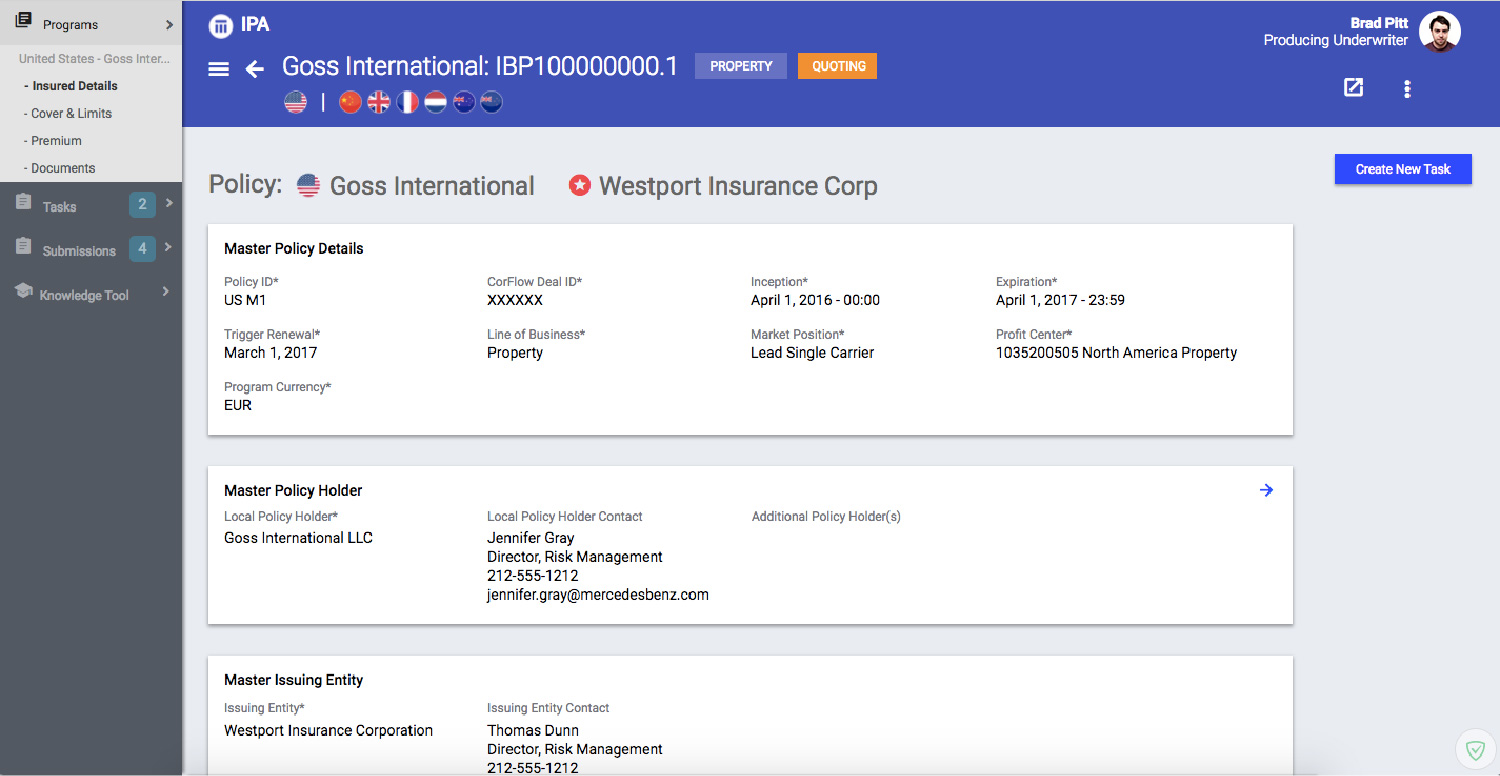The height and width of the screenshot is (776, 1500).
Task: Click Trigger Renewal value March 1, 2017
Action: (x=270, y=353)
